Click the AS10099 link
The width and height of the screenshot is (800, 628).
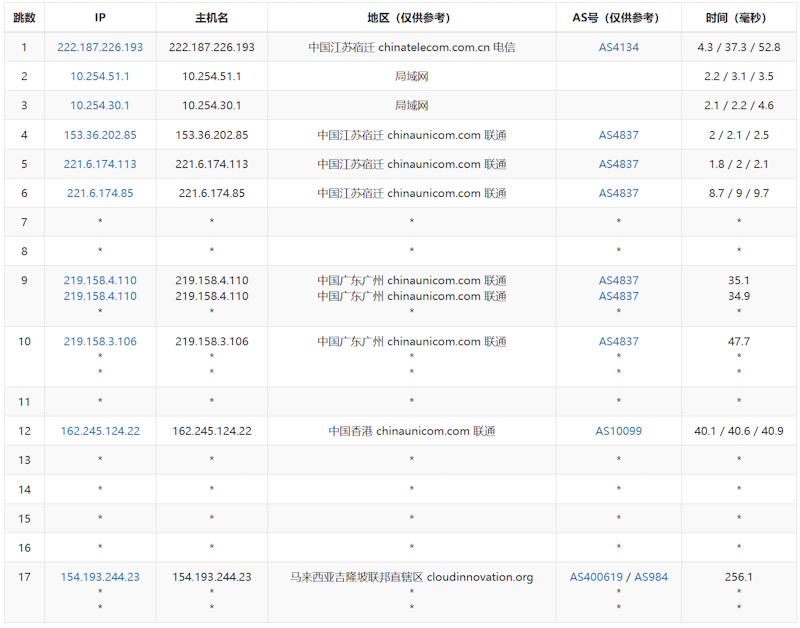coord(618,431)
